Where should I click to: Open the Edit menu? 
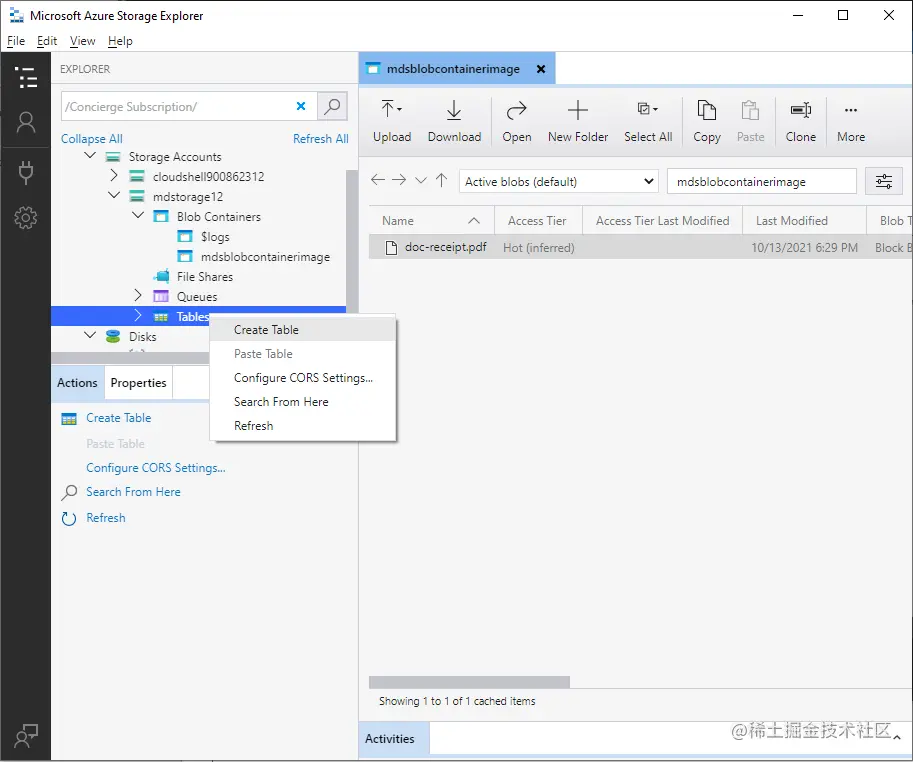(46, 41)
